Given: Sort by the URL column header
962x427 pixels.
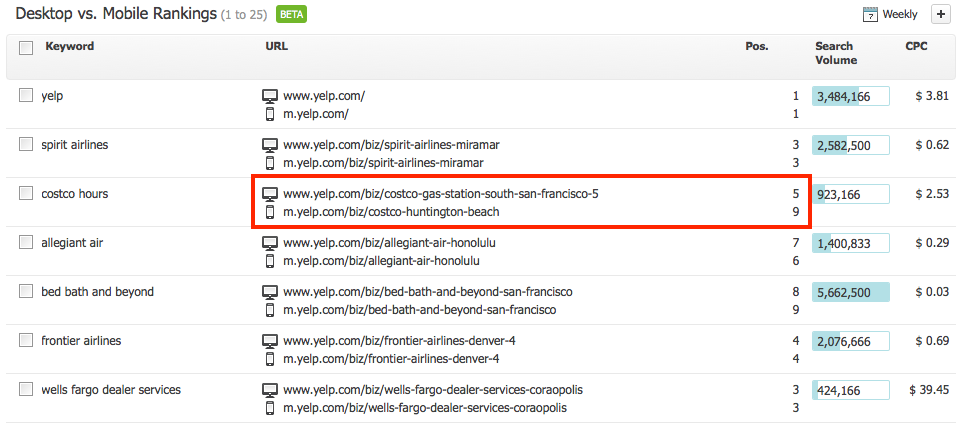Looking at the screenshot, I should [x=276, y=47].
